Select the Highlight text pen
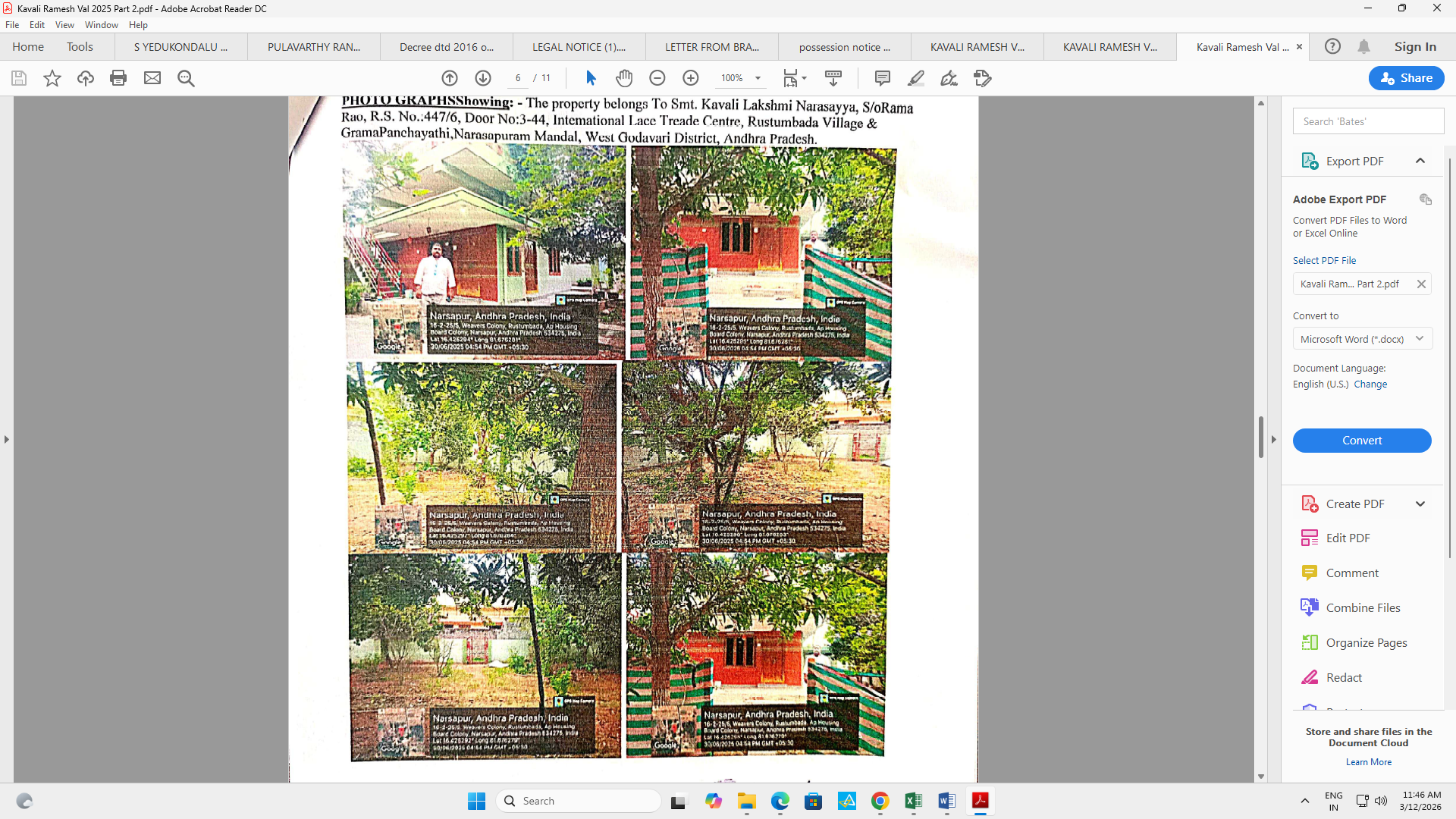The image size is (1456, 819). [x=916, y=78]
